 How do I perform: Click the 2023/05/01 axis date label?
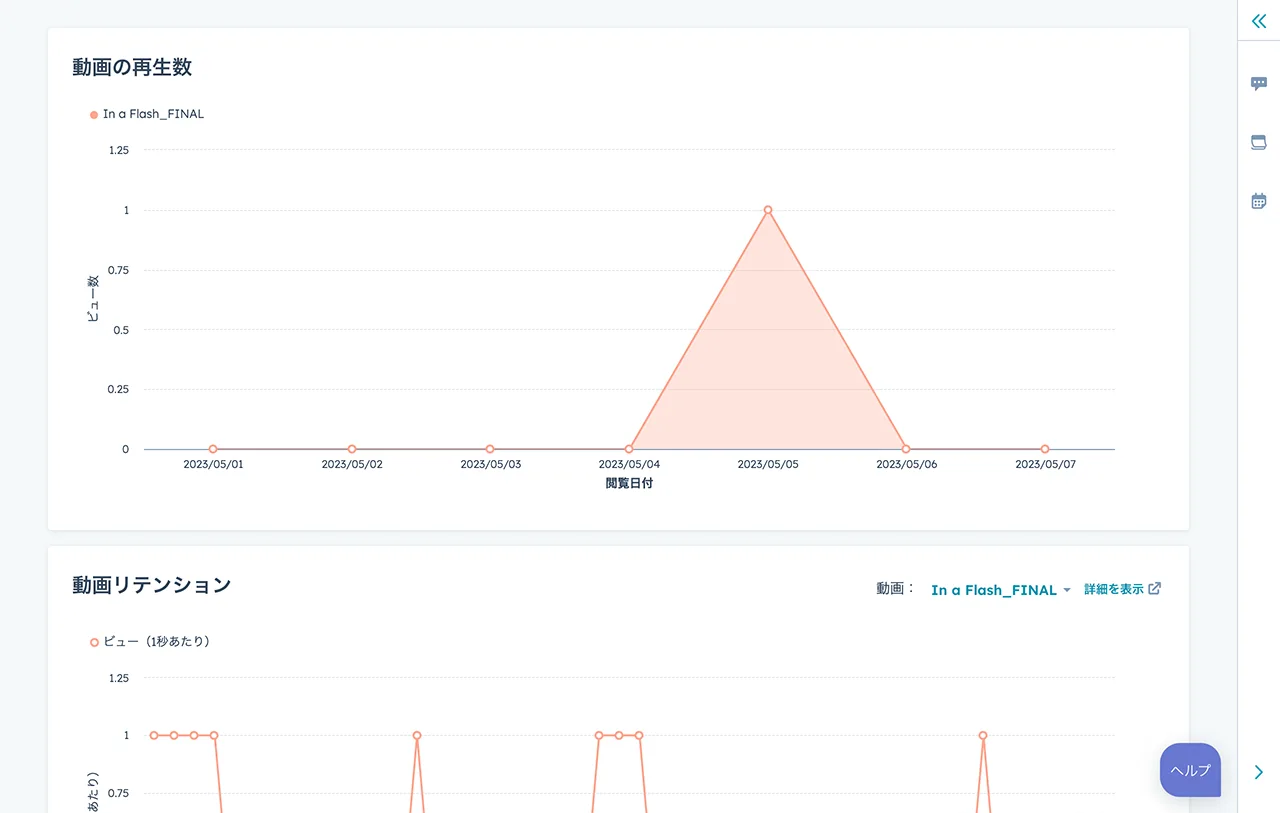pyautogui.click(x=213, y=465)
